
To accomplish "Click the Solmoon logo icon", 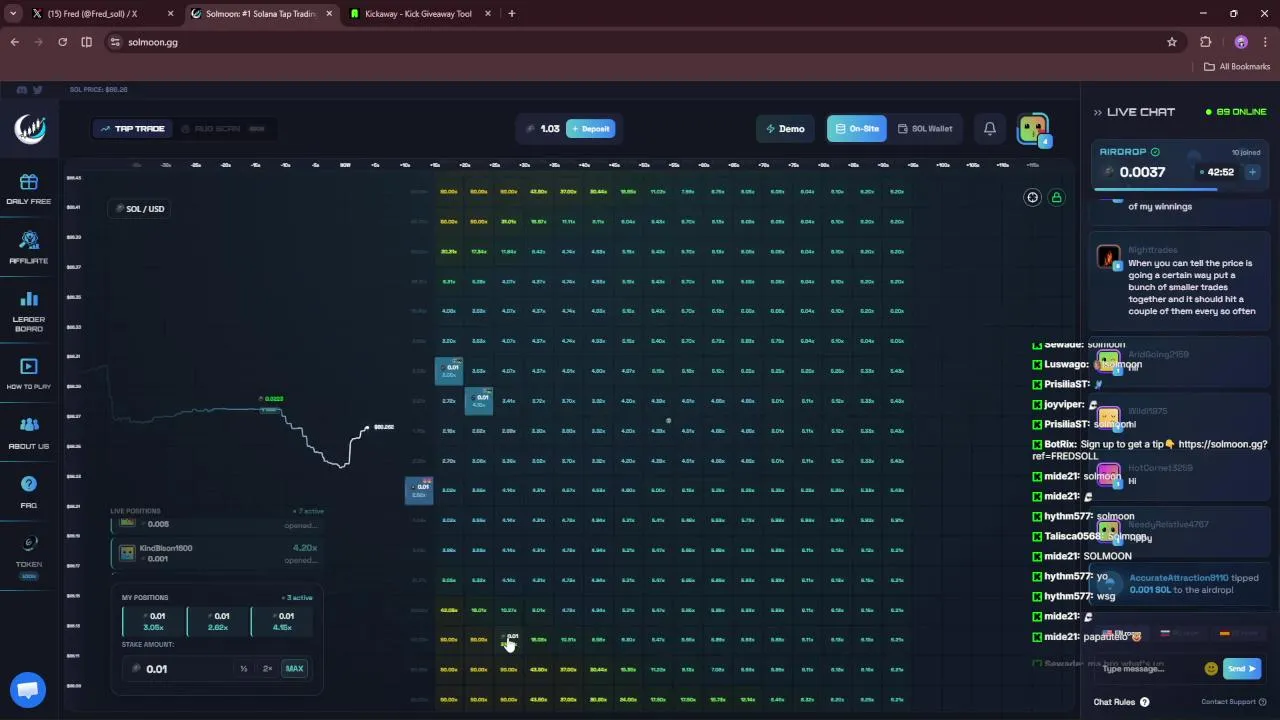I will pyautogui.click(x=30, y=129).
